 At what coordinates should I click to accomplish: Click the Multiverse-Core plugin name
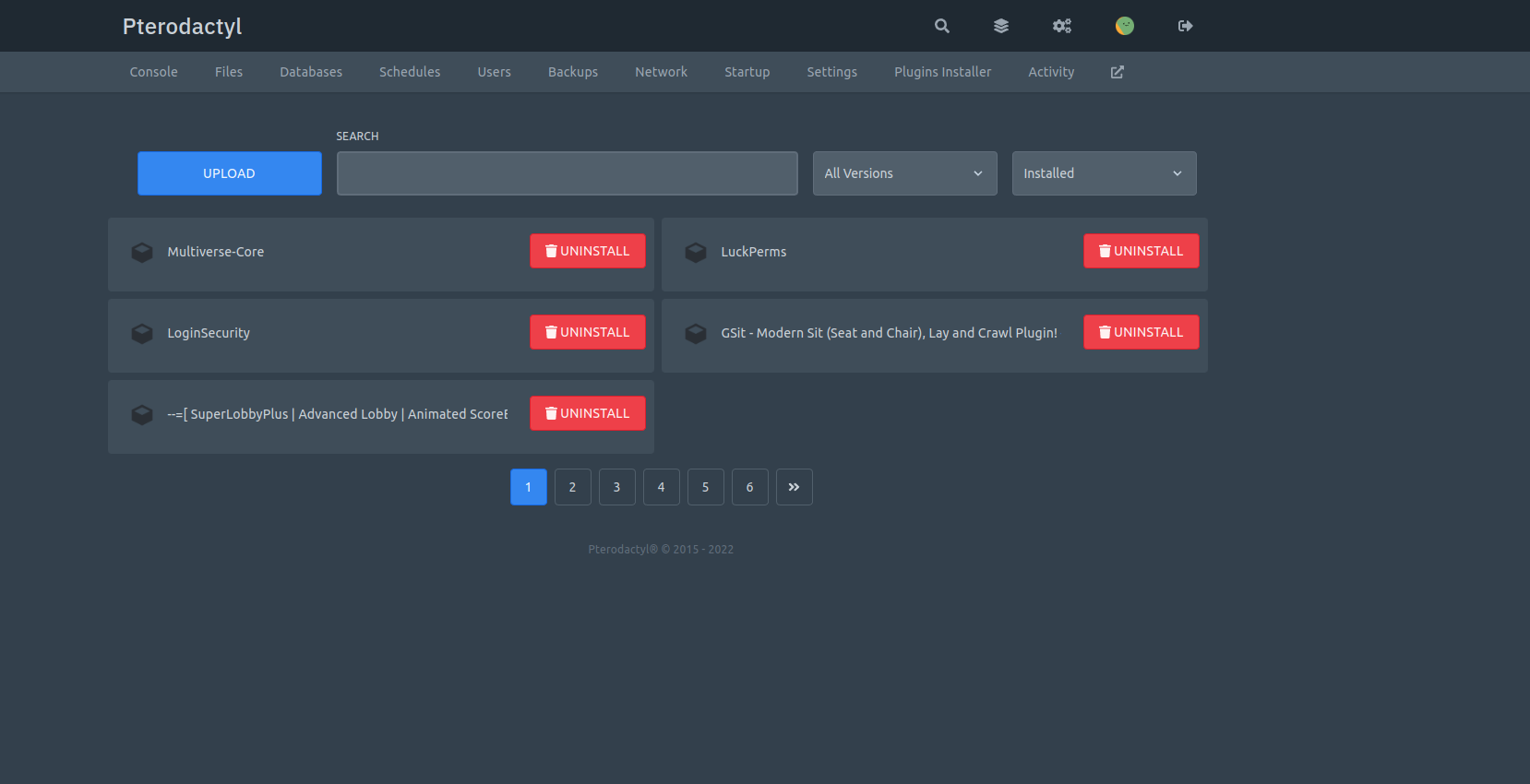click(215, 252)
